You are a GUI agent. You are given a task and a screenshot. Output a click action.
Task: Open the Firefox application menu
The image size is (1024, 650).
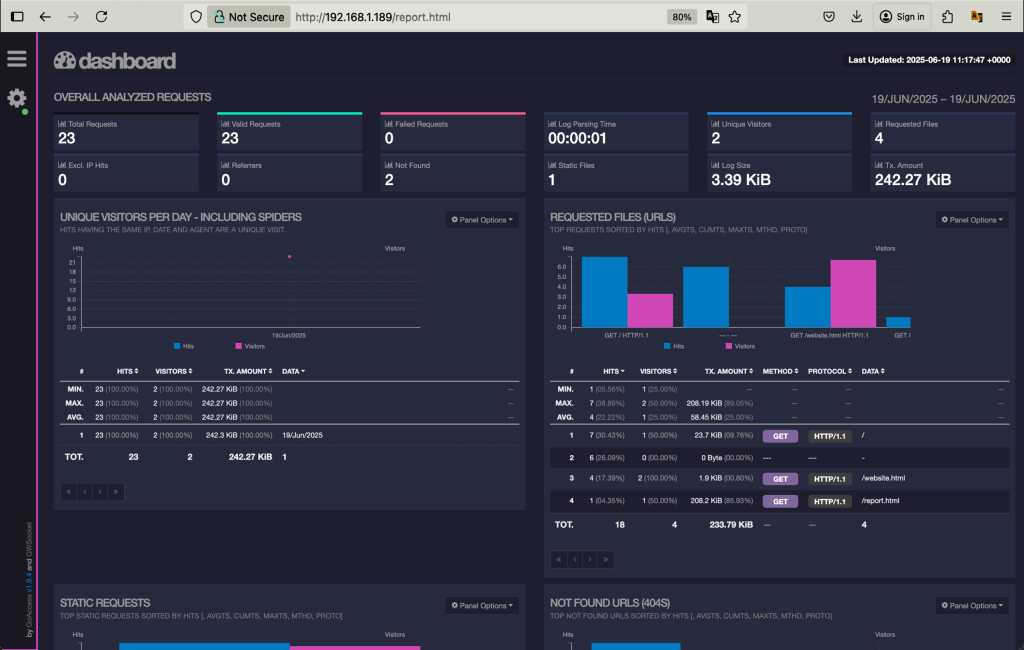click(1006, 16)
